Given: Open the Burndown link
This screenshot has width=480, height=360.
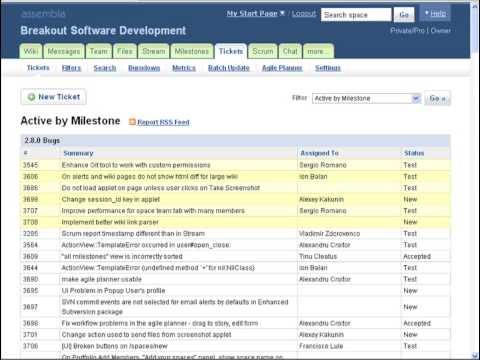Looking at the screenshot, I should pyautogui.click(x=144, y=68).
